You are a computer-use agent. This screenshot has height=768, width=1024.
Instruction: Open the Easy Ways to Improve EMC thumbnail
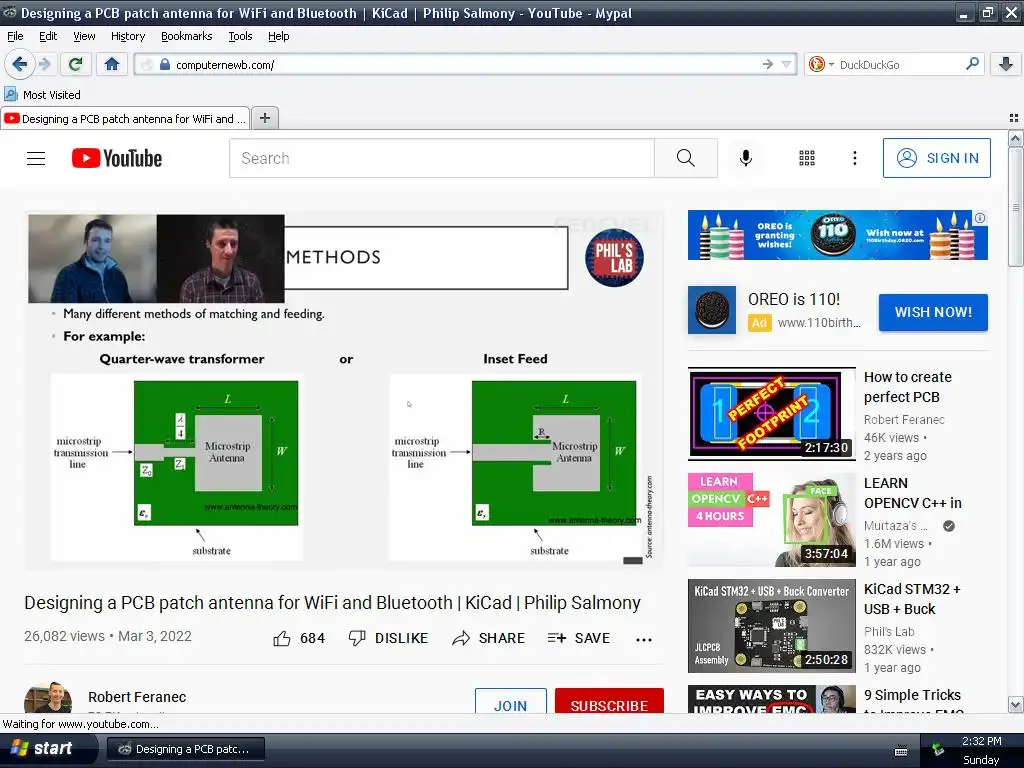[771, 699]
